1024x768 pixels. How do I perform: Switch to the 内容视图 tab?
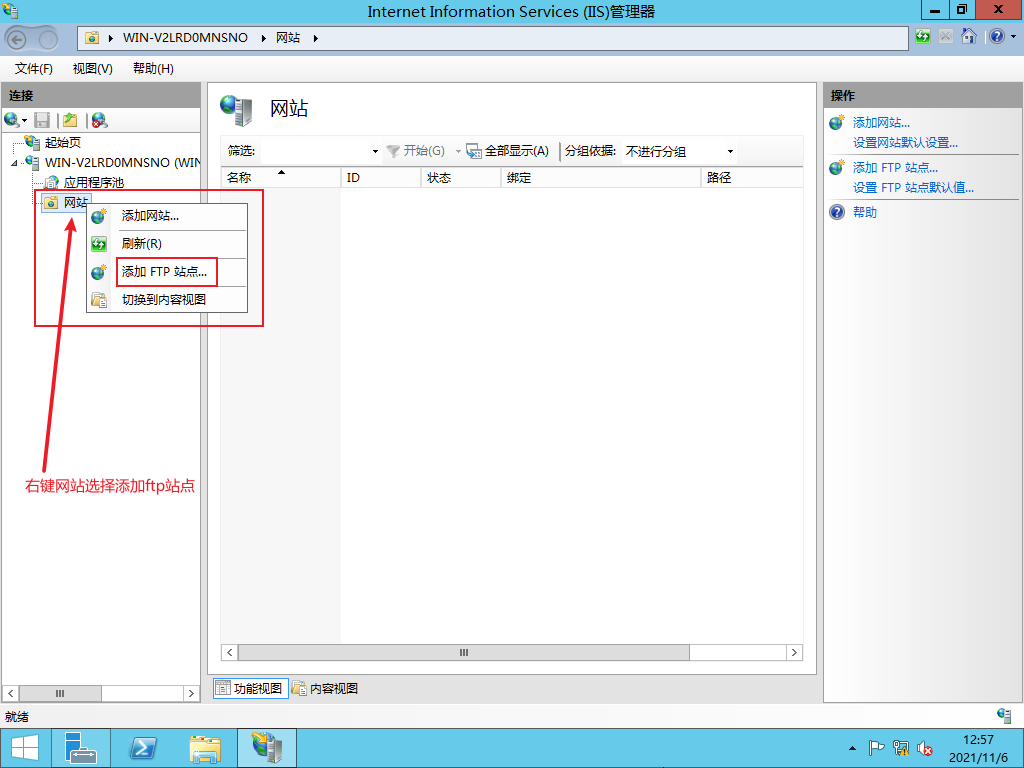point(325,688)
